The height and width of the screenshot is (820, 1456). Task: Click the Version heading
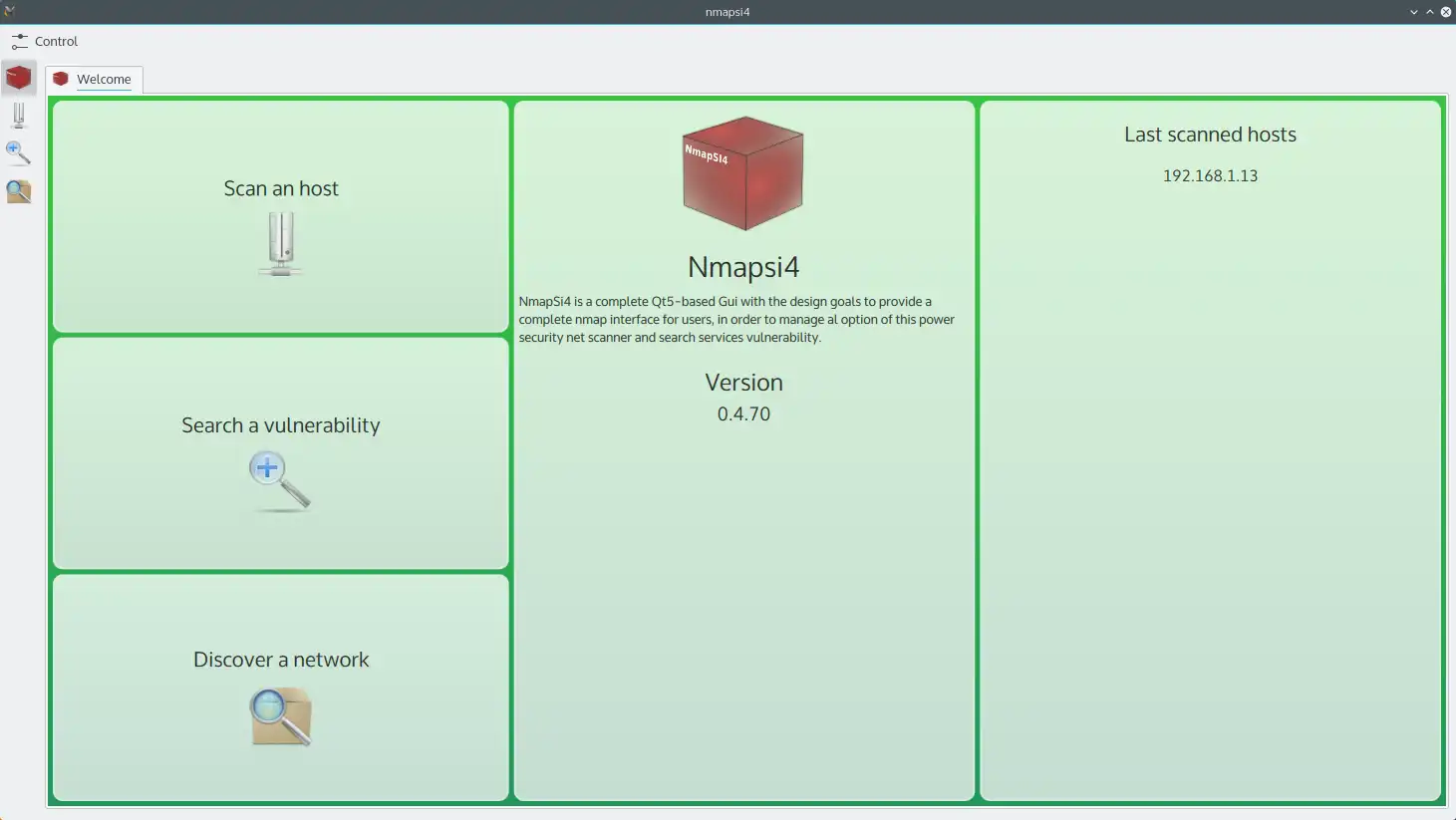[x=743, y=383]
